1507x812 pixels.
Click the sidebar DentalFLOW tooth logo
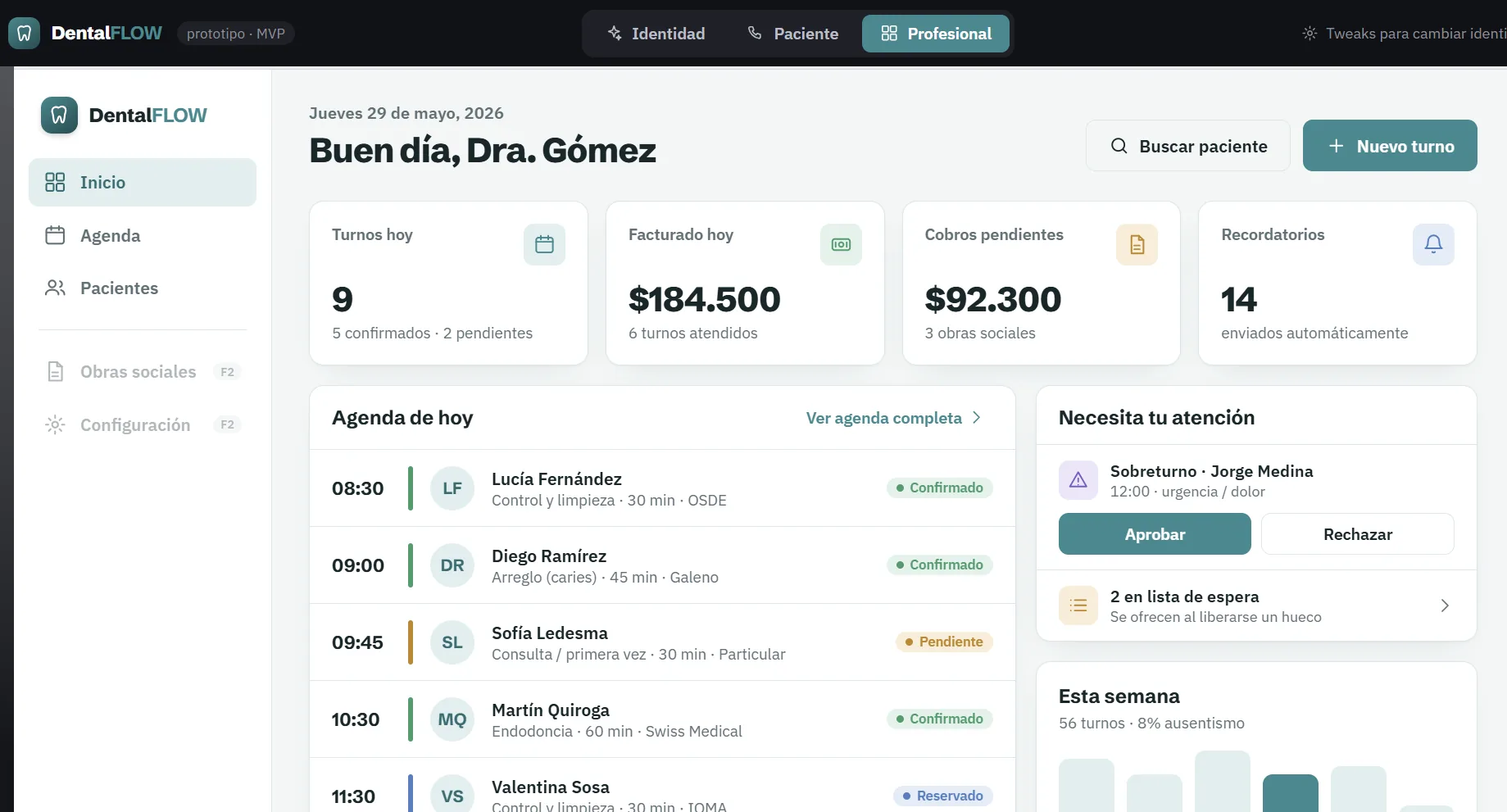tap(59, 116)
